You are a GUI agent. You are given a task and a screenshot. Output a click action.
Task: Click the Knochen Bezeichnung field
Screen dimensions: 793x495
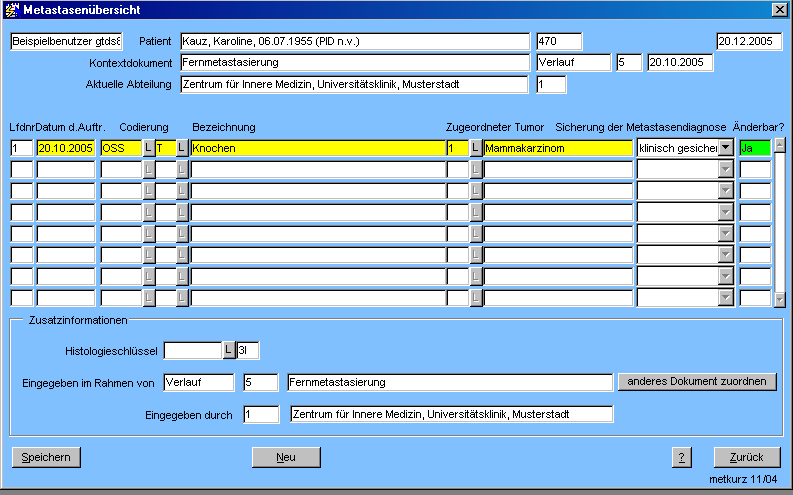(x=316, y=148)
